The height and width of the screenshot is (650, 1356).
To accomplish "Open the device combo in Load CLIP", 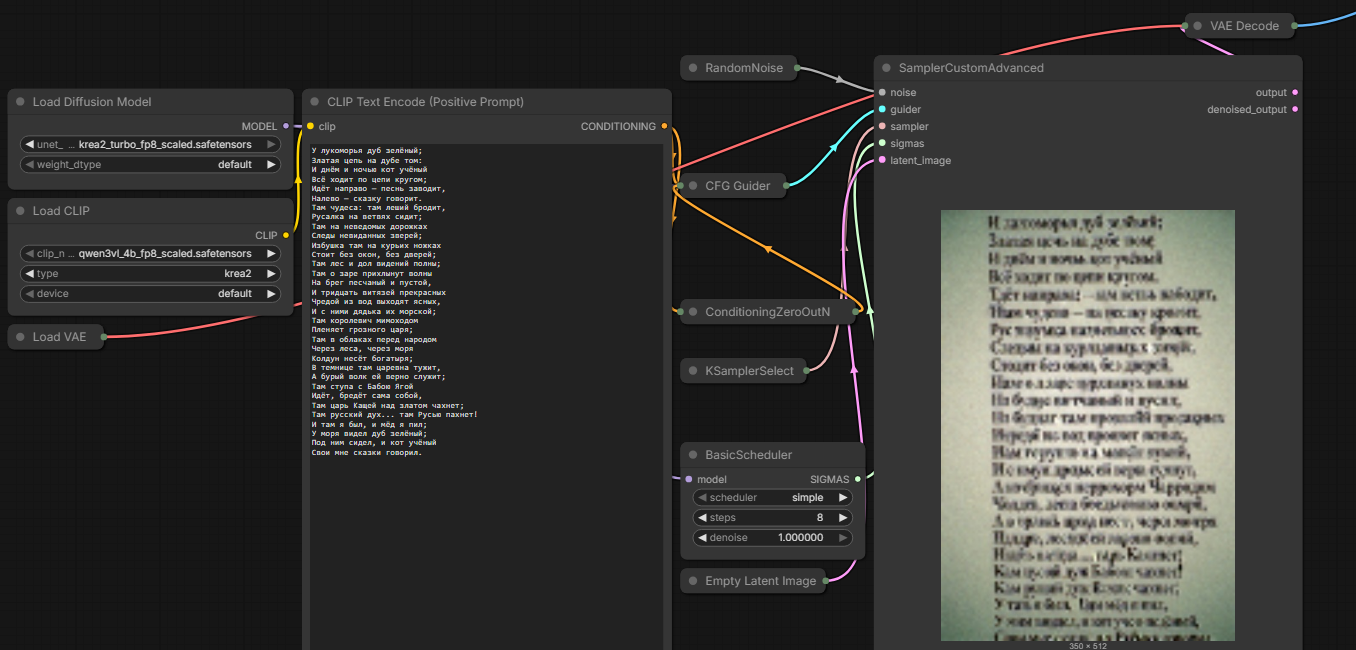I will tap(150, 293).
